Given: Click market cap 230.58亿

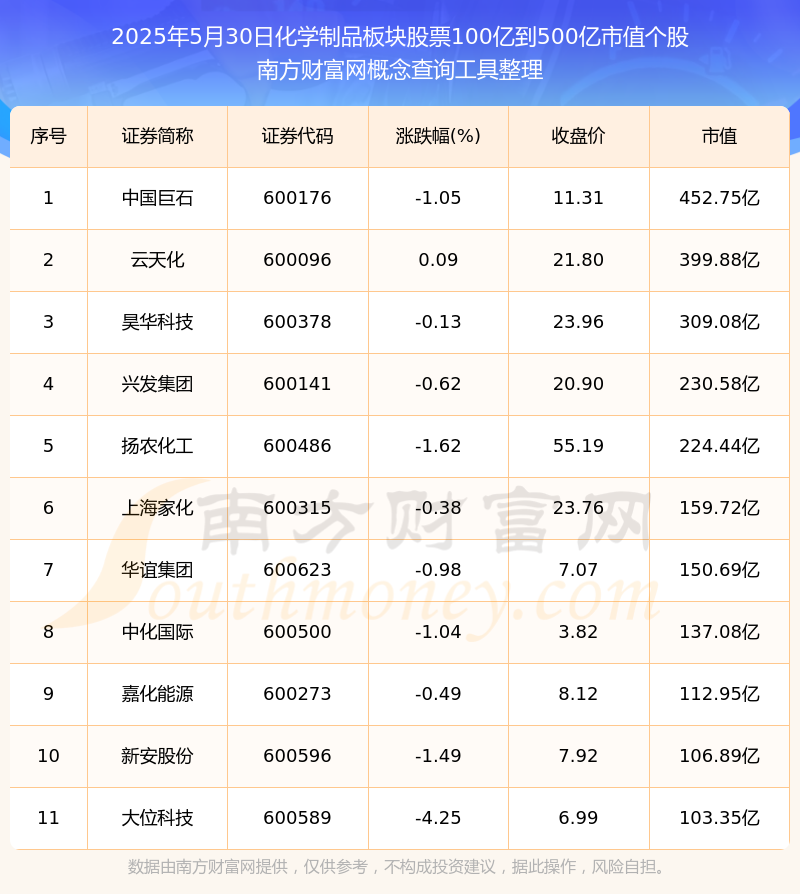Looking at the screenshot, I should click(720, 384).
